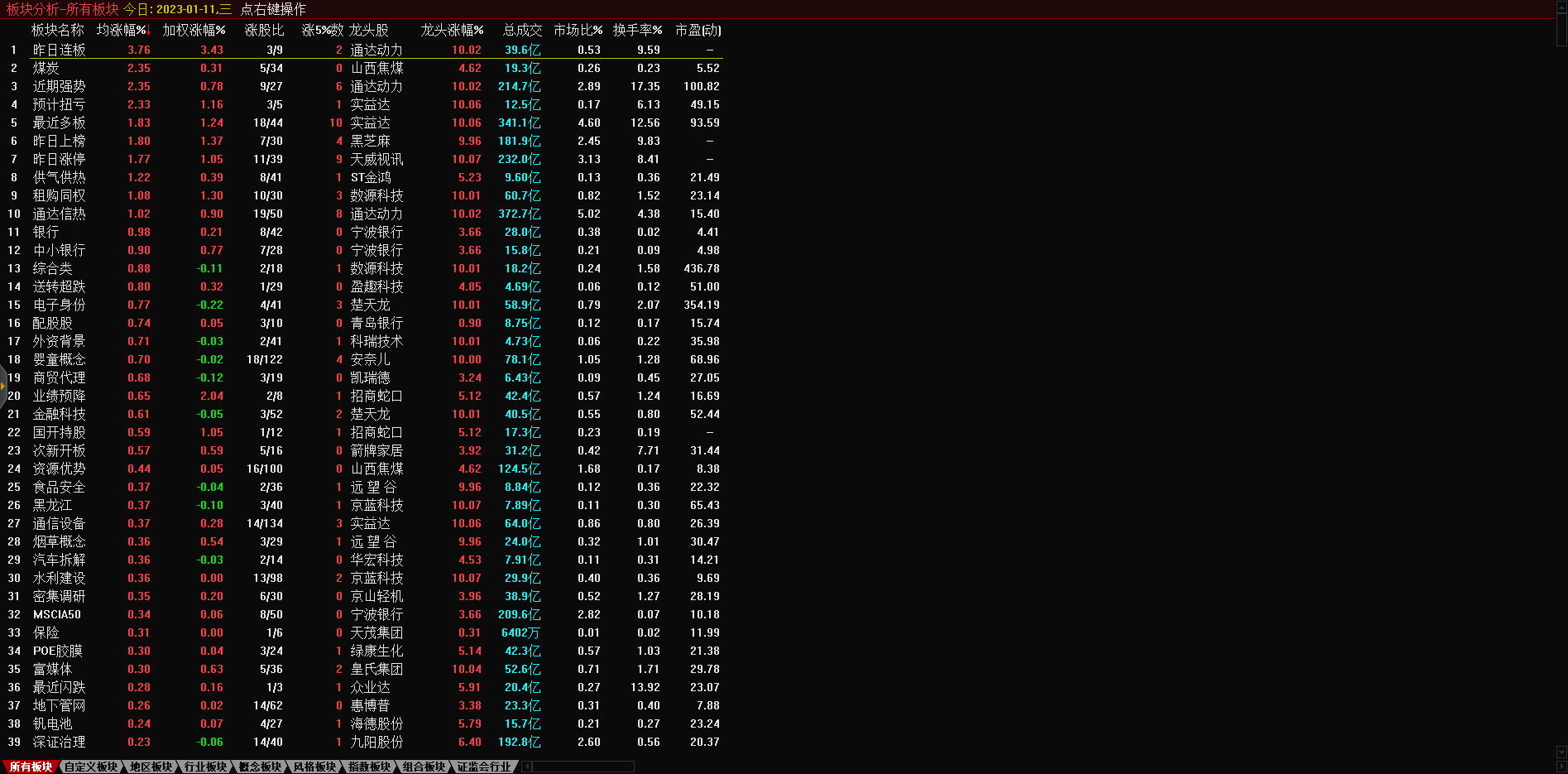
Task: Click the 换手率% column header
Action: (637, 31)
